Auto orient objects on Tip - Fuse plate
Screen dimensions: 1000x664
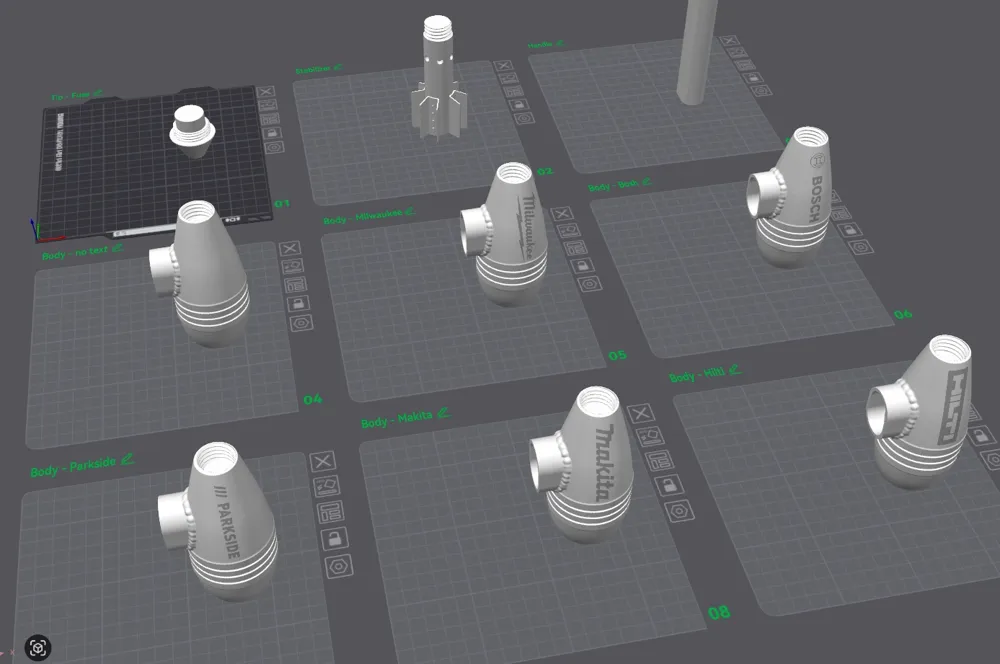268,105
